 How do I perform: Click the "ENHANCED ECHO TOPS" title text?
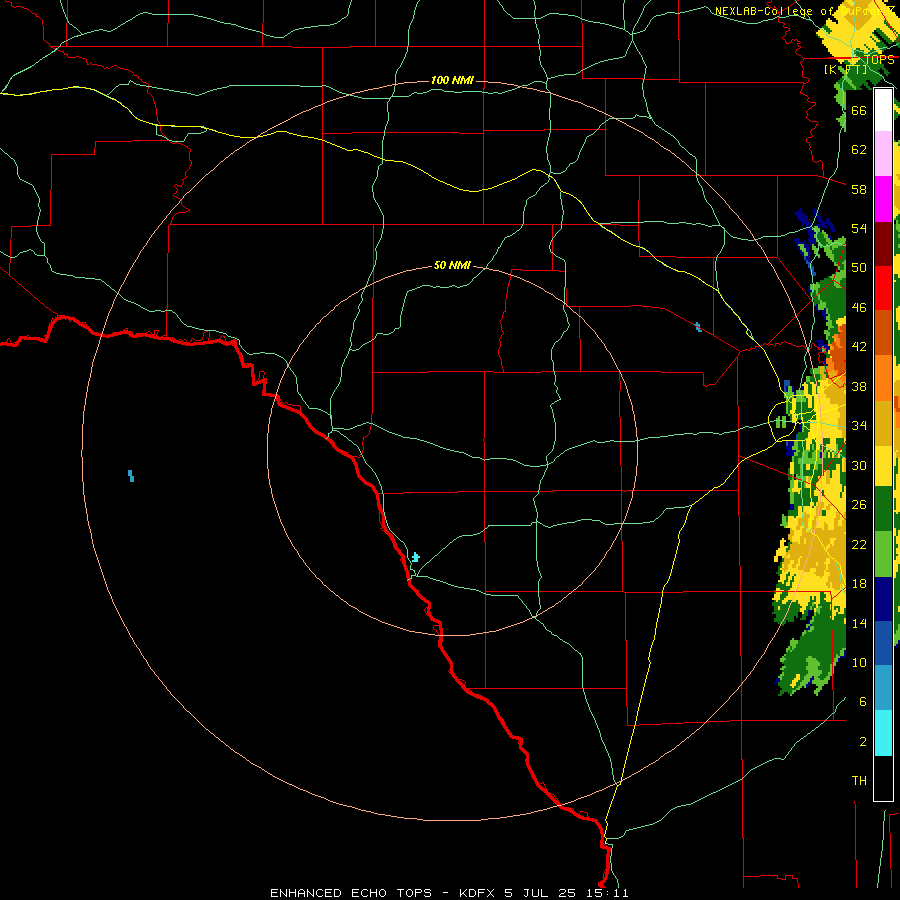pos(350,893)
